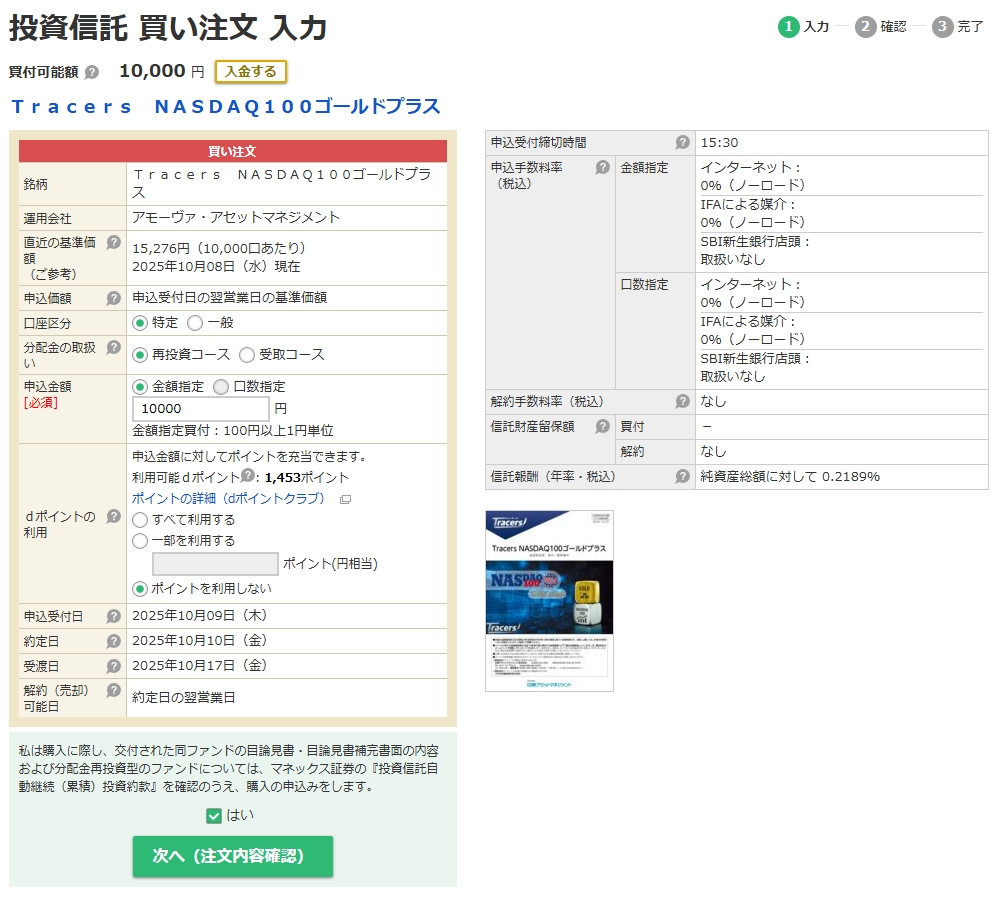Click the help icon beside 直近の基準価額
The height and width of the screenshot is (903, 1002).
[x=114, y=243]
